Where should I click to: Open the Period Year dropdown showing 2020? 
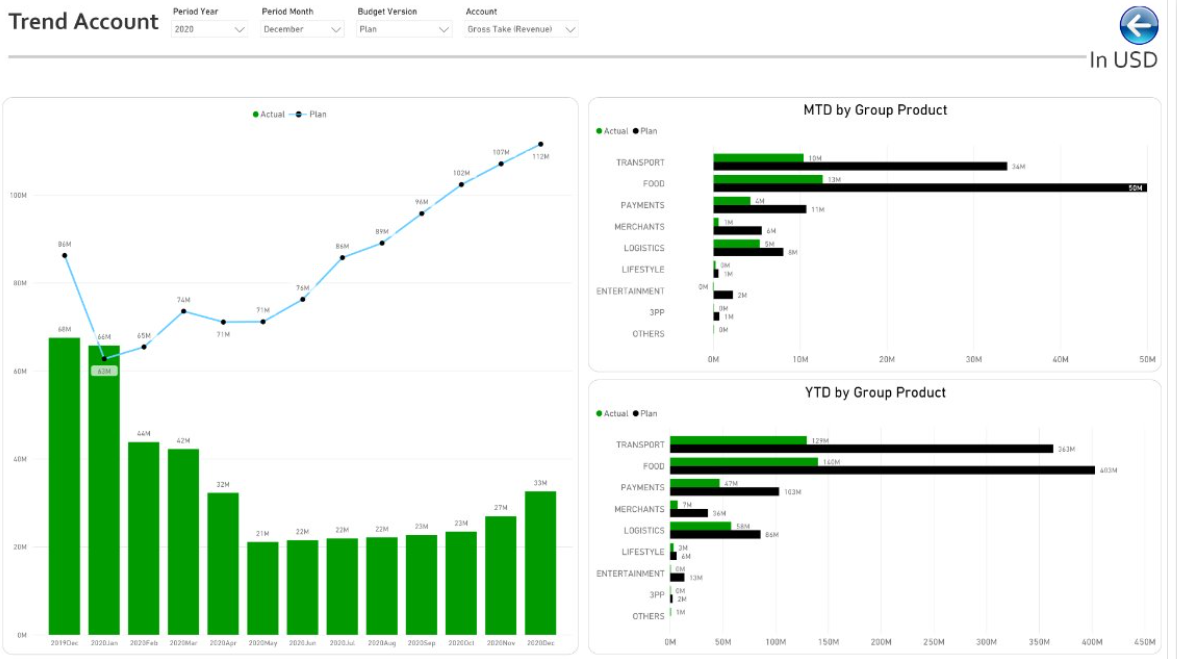point(209,29)
